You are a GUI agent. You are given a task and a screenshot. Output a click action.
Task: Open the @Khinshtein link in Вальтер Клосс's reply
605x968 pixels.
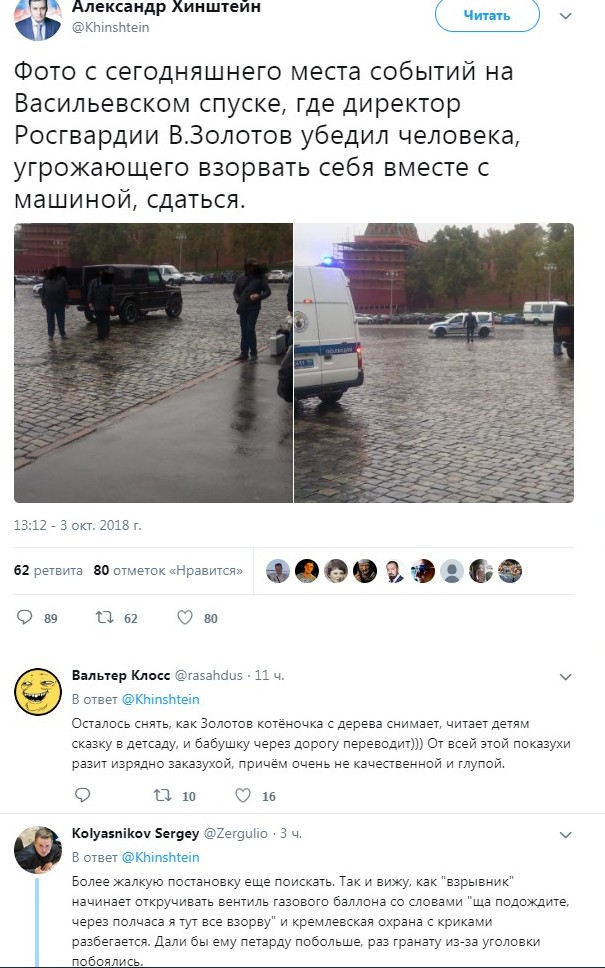(x=161, y=699)
